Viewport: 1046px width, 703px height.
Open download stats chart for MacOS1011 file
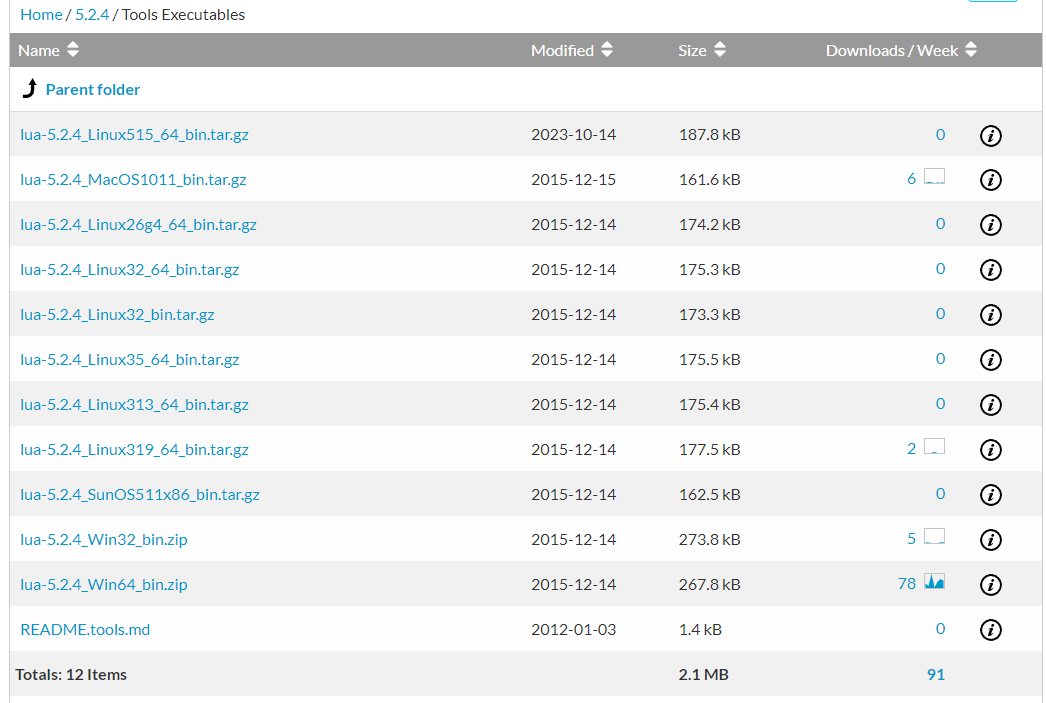[935, 177]
